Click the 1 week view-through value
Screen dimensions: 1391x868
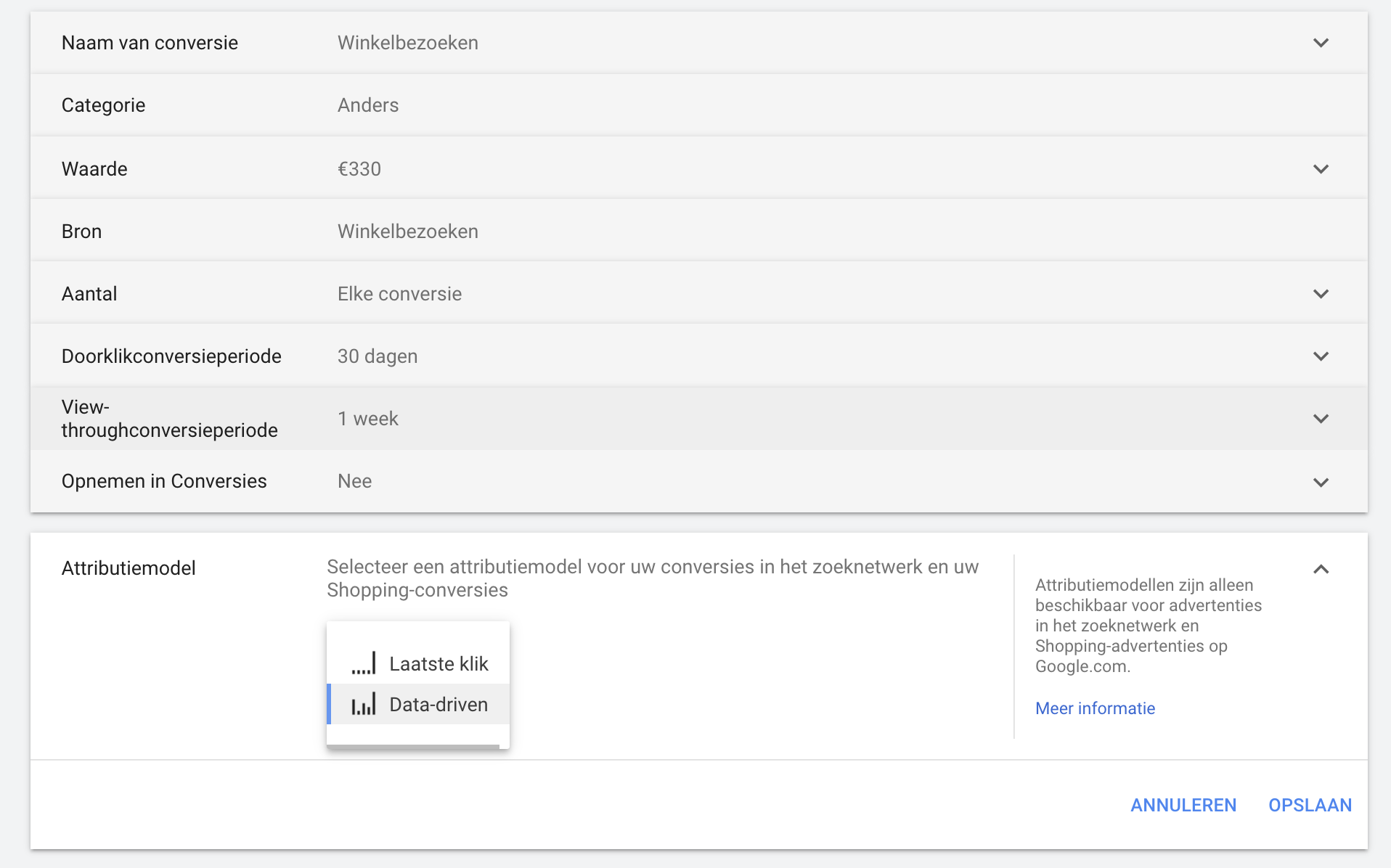[x=368, y=419]
